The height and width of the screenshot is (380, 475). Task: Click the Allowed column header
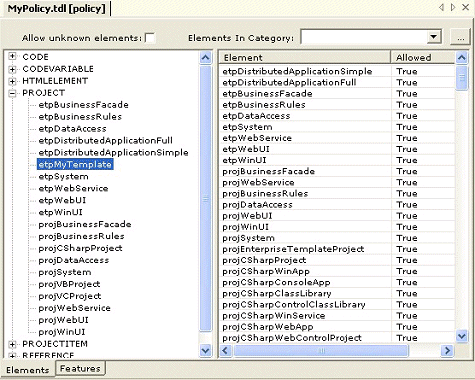point(422,58)
